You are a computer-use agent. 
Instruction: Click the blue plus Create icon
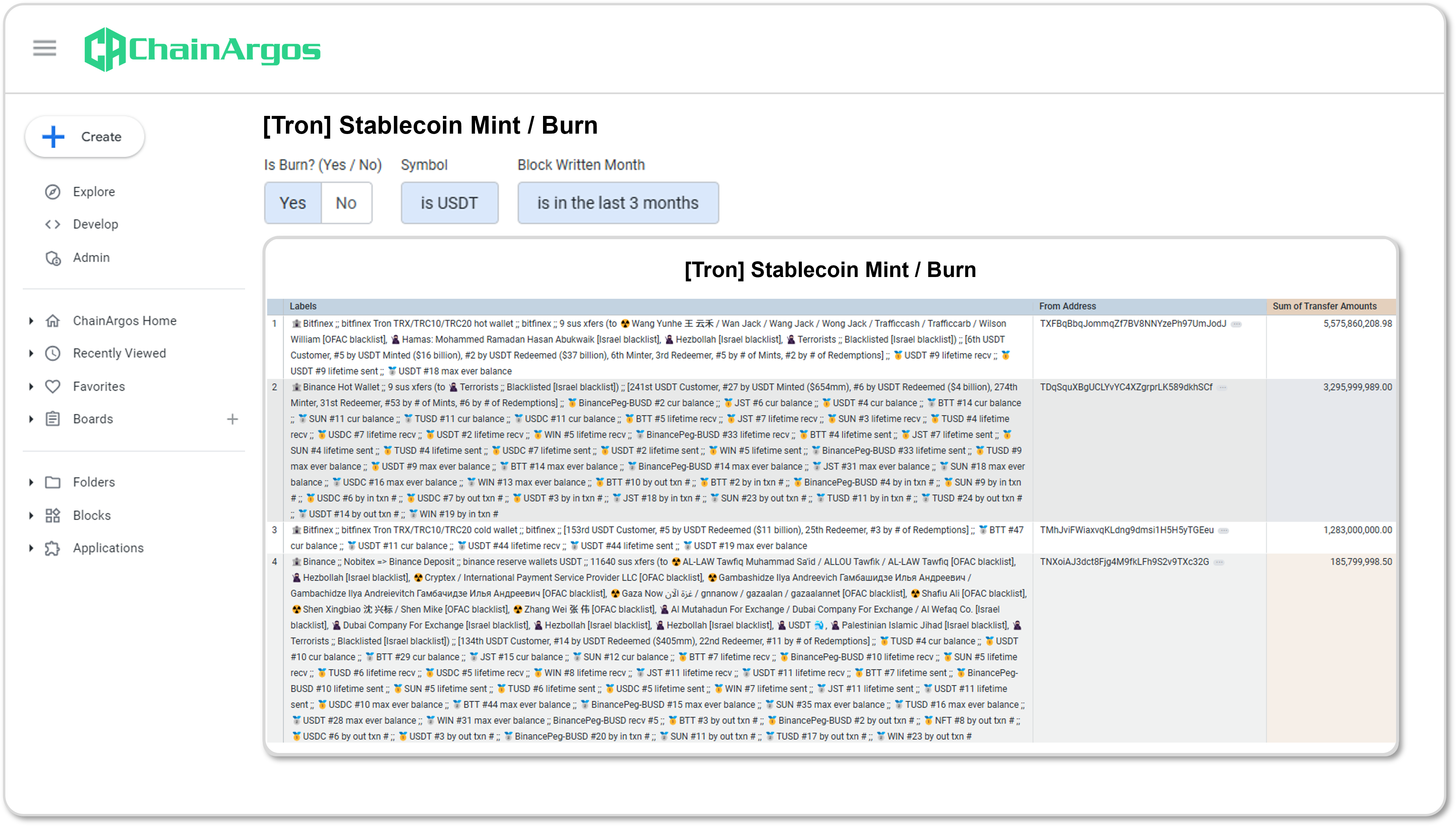point(53,137)
